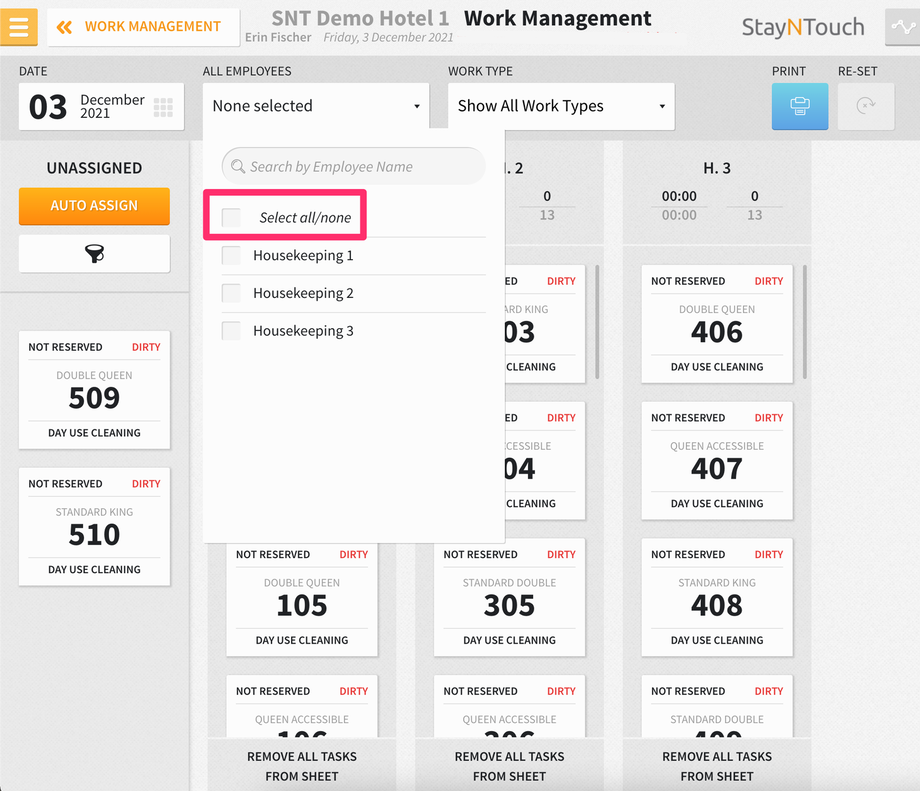920x791 pixels.
Task: Click the Re-set button
Action: [865, 106]
